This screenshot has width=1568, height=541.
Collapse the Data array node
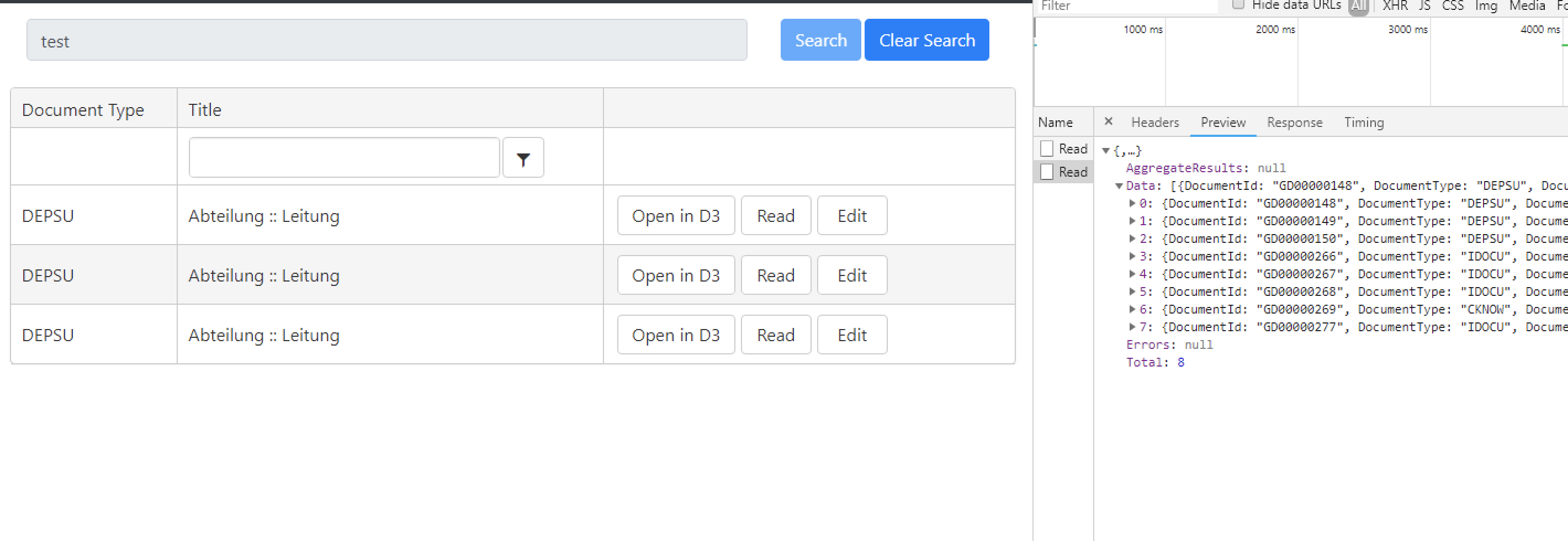click(x=1119, y=185)
